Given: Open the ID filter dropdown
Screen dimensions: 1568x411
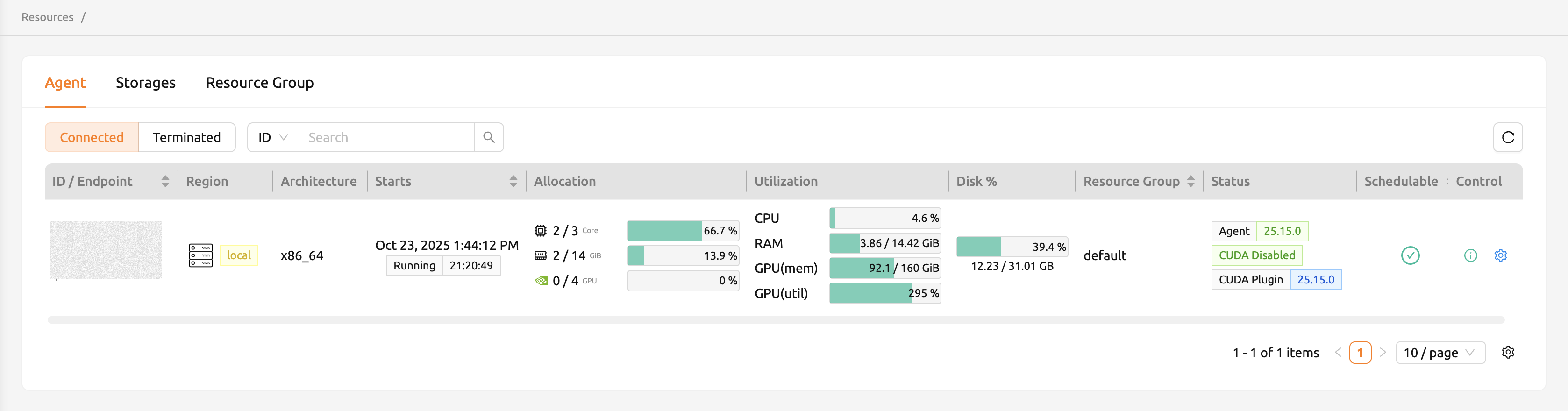Looking at the screenshot, I should [273, 138].
